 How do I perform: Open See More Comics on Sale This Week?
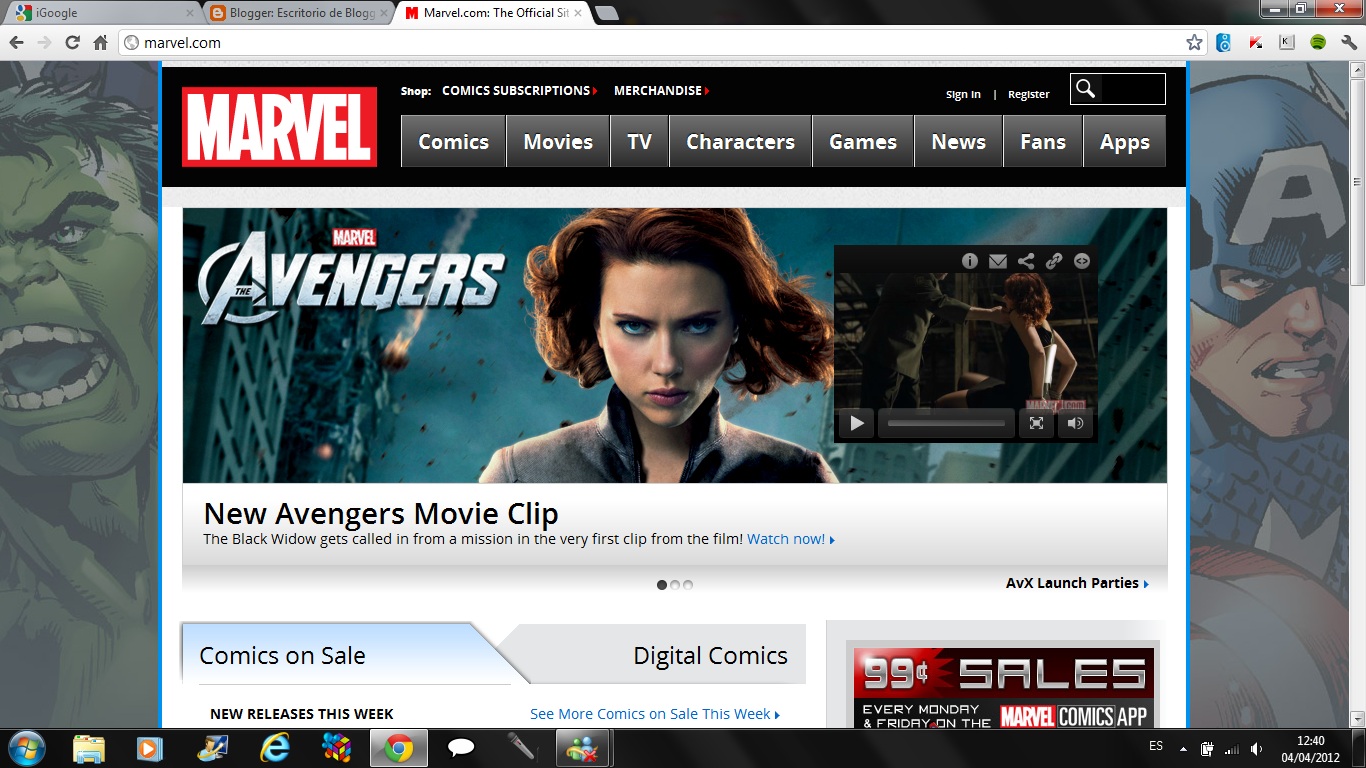[x=652, y=713]
